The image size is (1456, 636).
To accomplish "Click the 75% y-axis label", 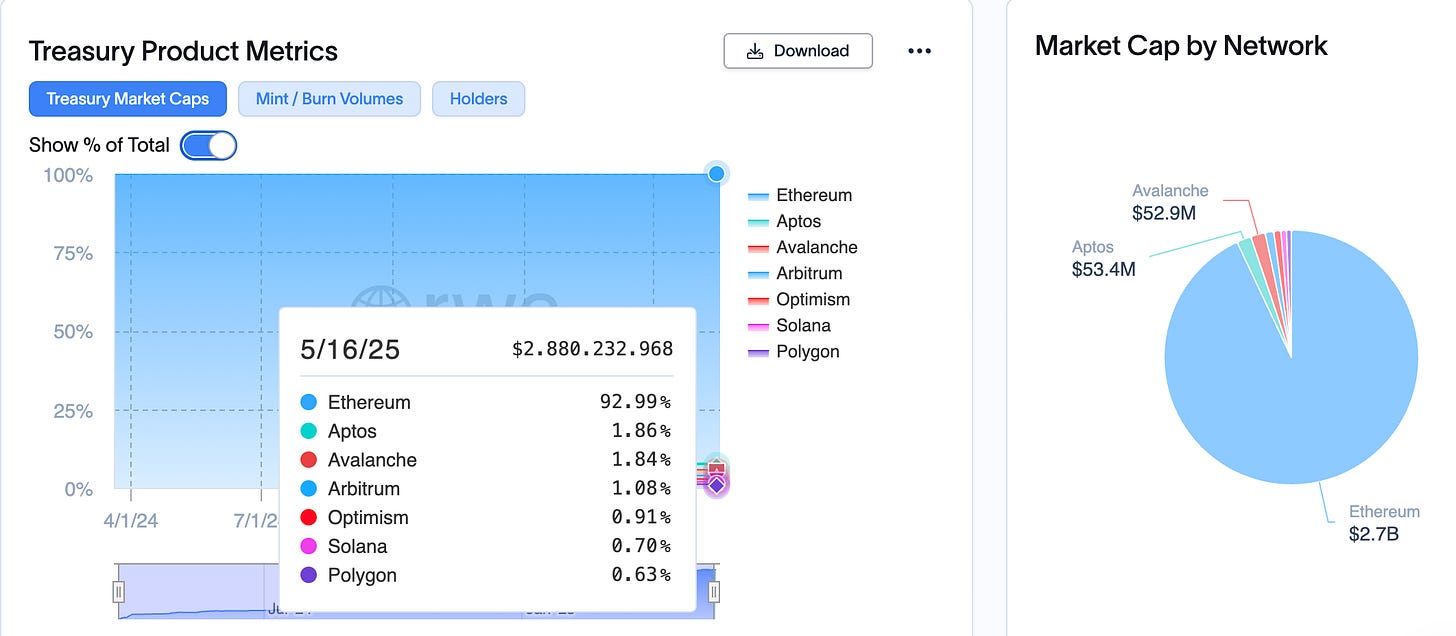I will pyautogui.click(x=71, y=253).
